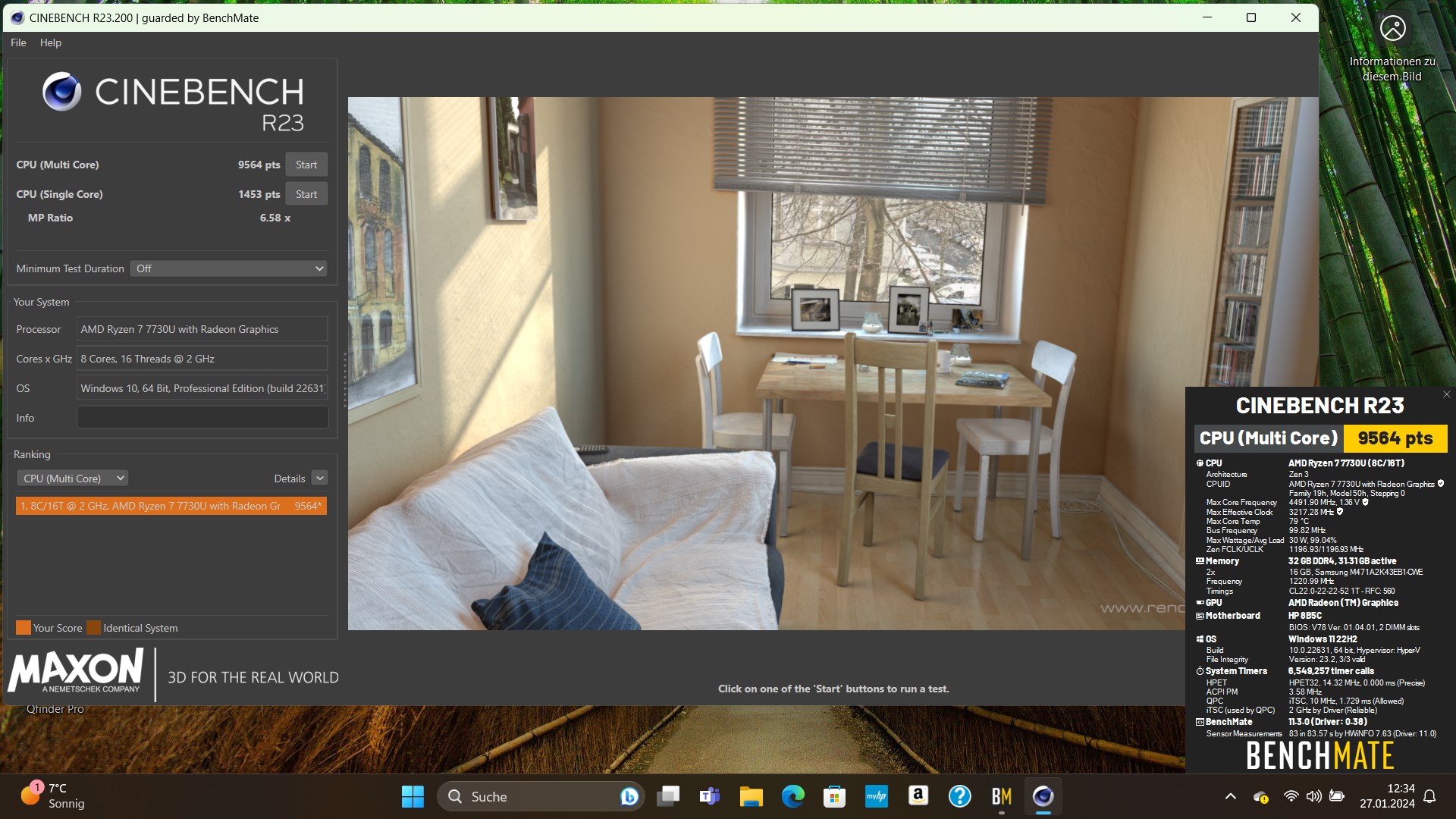Click the Suche taskbar search box

(x=540, y=796)
